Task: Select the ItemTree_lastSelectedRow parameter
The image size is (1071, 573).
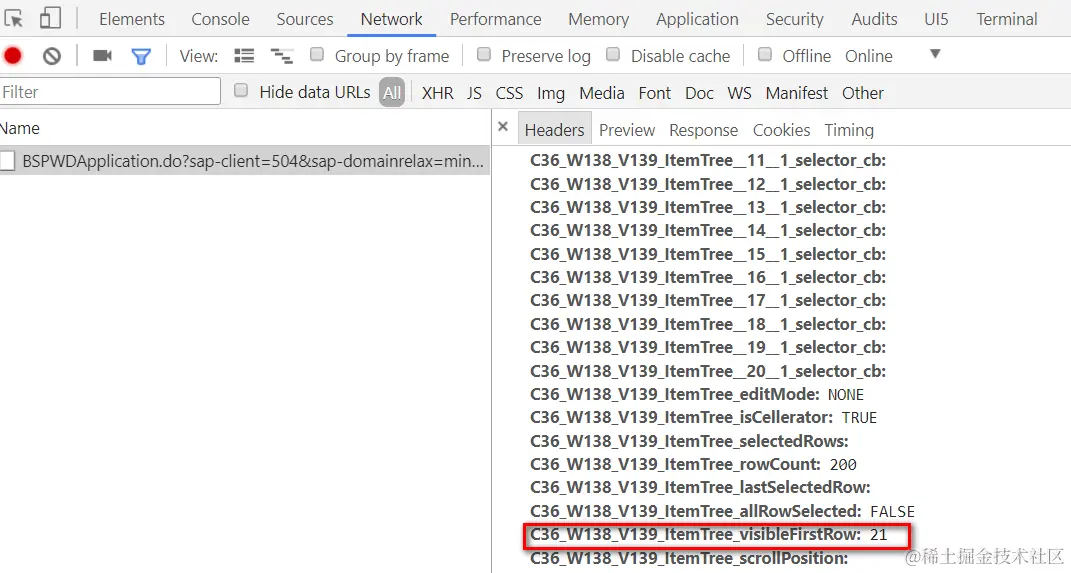Action: tap(700, 488)
